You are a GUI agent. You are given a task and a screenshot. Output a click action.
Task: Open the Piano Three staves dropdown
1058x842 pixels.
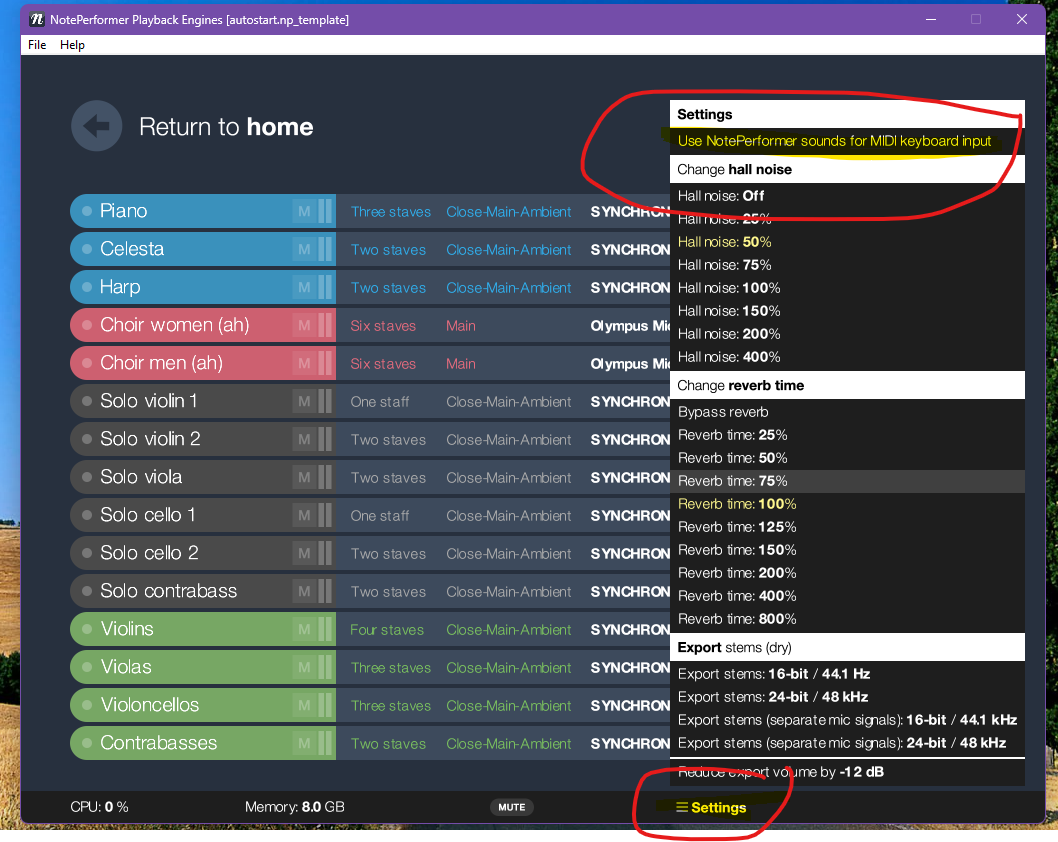click(391, 212)
